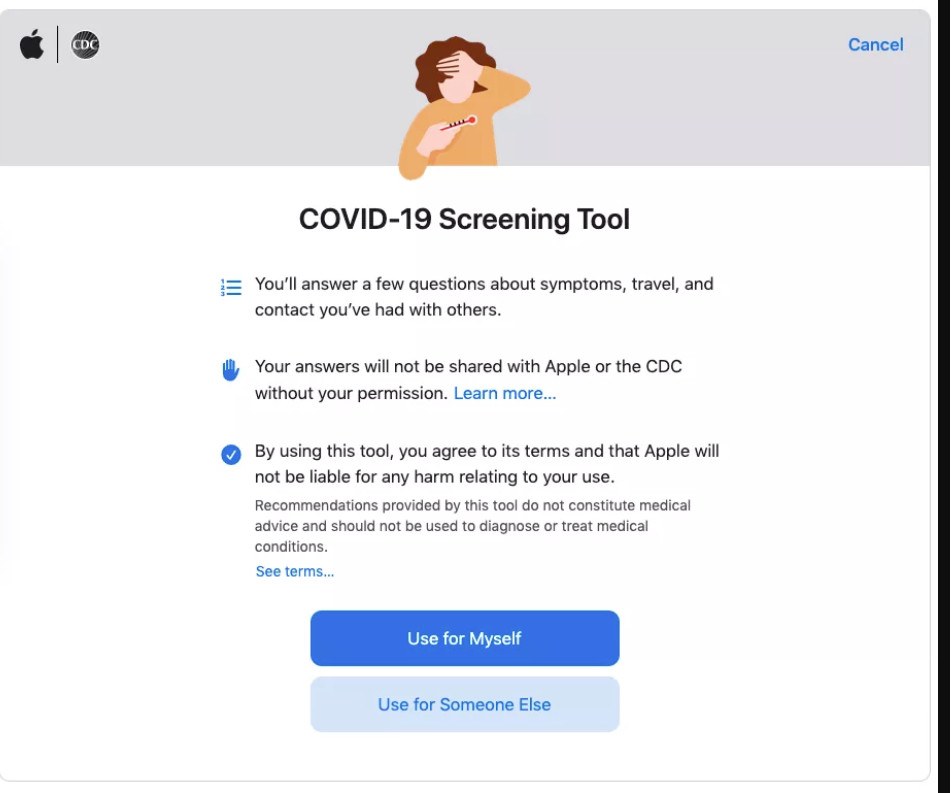The height and width of the screenshot is (793, 951).
Task: Click the COVID-19 Screening Tool heading
Action: (465, 219)
